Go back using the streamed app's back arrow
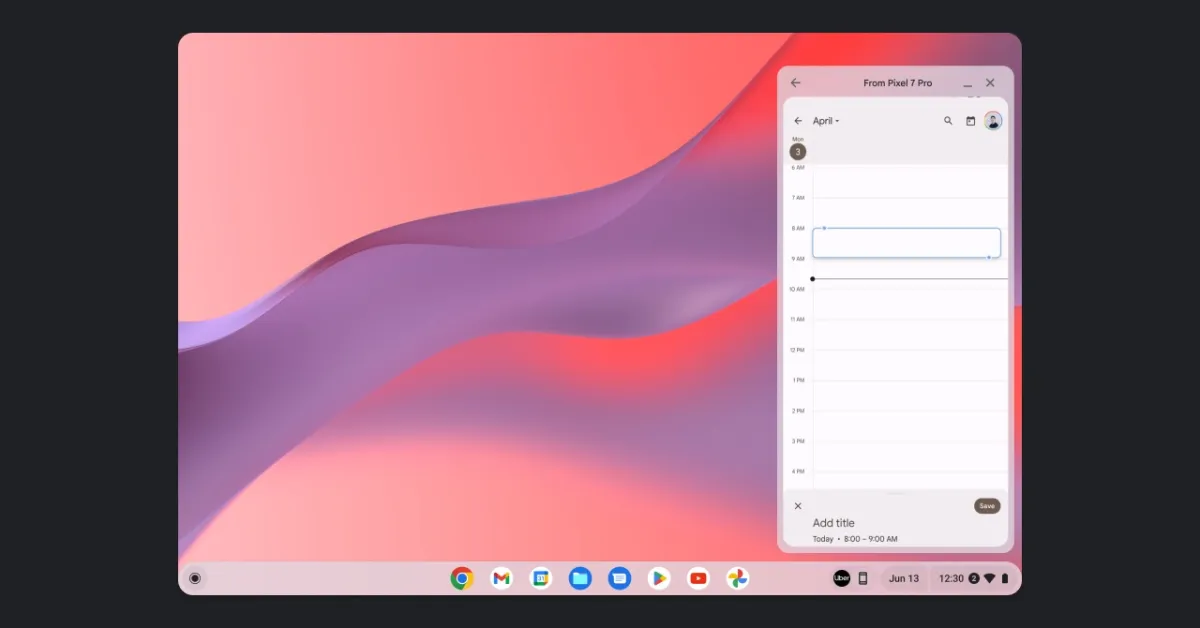The width and height of the screenshot is (1200, 628). pos(795,83)
